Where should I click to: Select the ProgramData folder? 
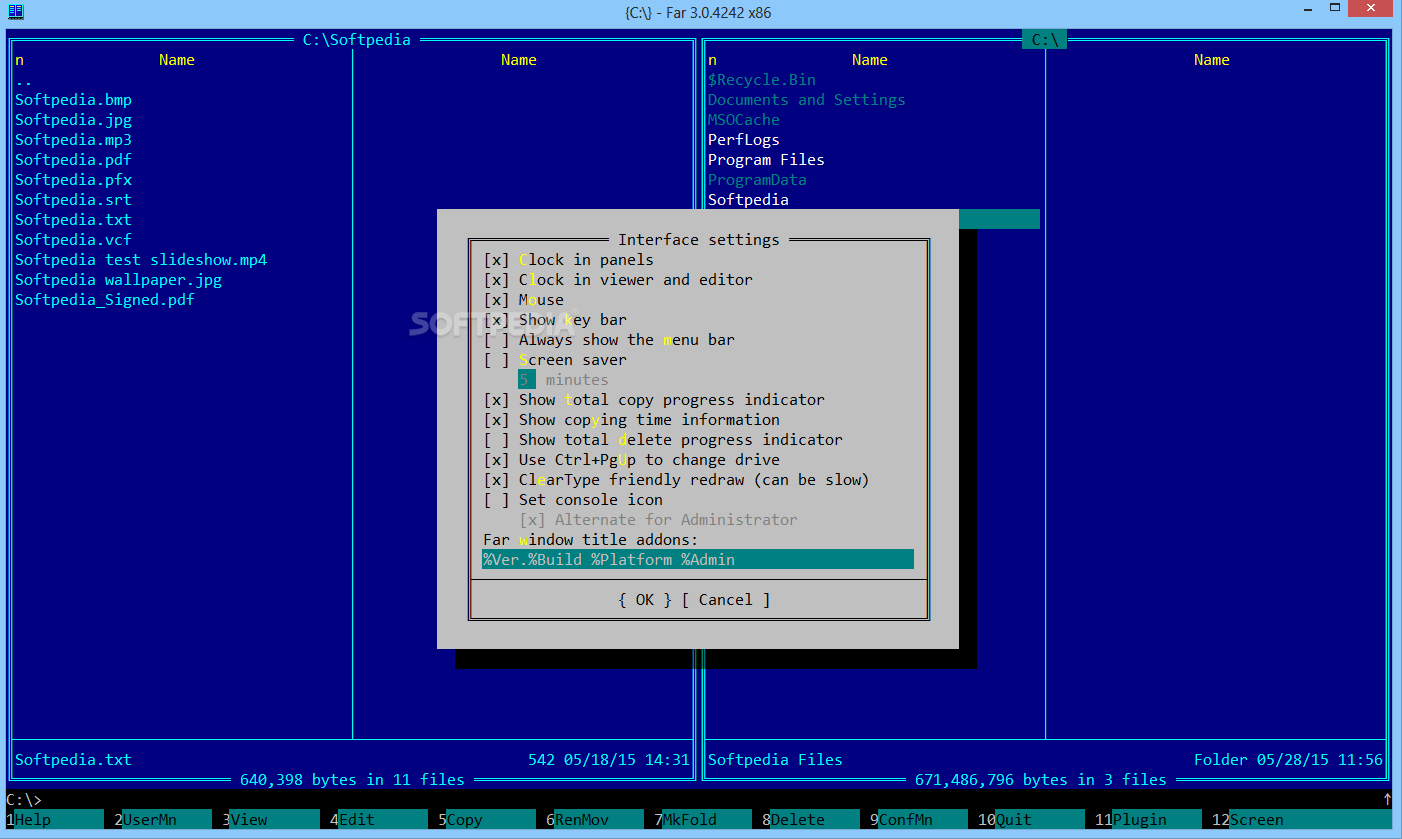[x=757, y=180]
